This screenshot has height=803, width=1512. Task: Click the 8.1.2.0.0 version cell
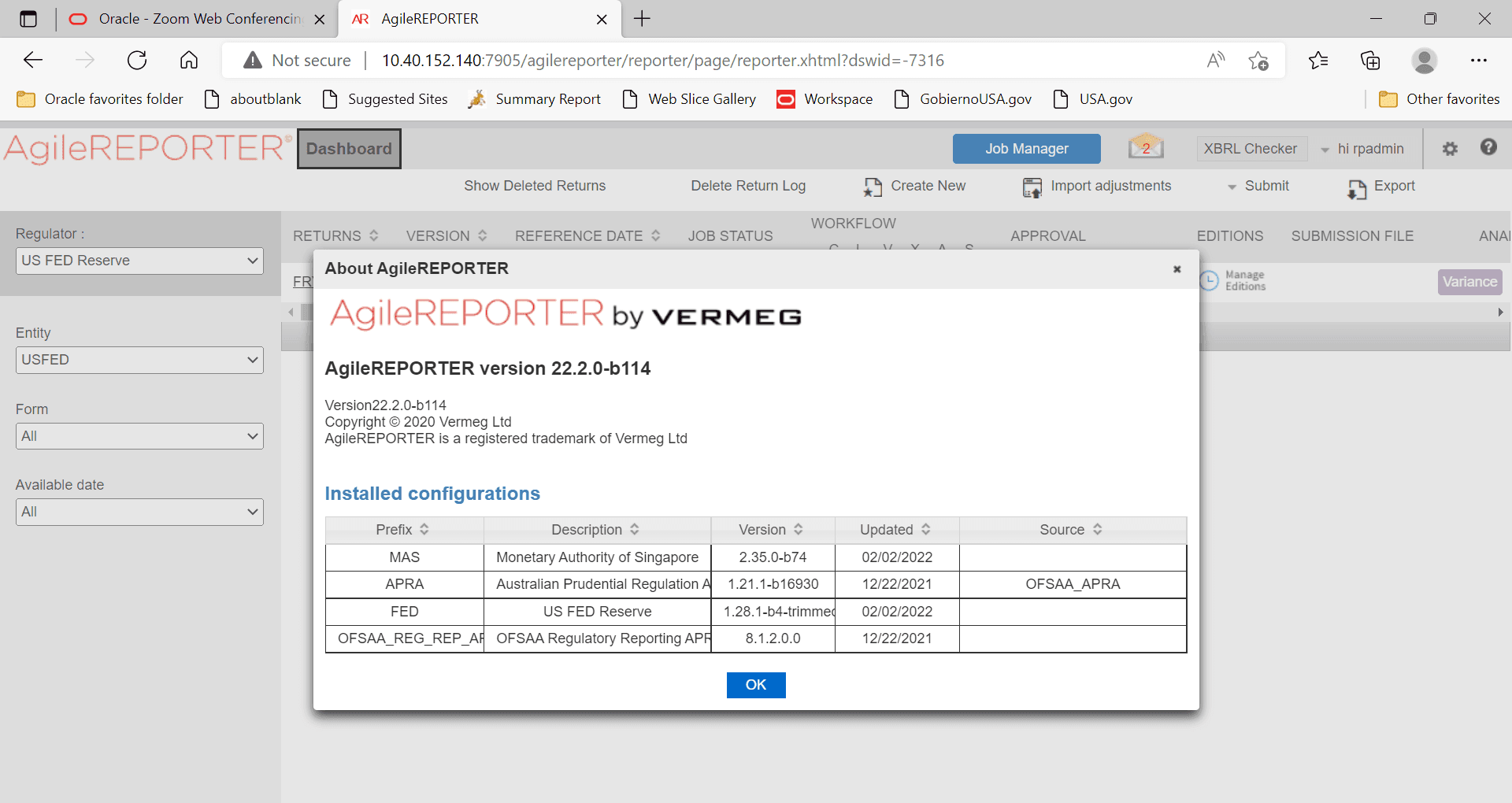pos(773,638)
